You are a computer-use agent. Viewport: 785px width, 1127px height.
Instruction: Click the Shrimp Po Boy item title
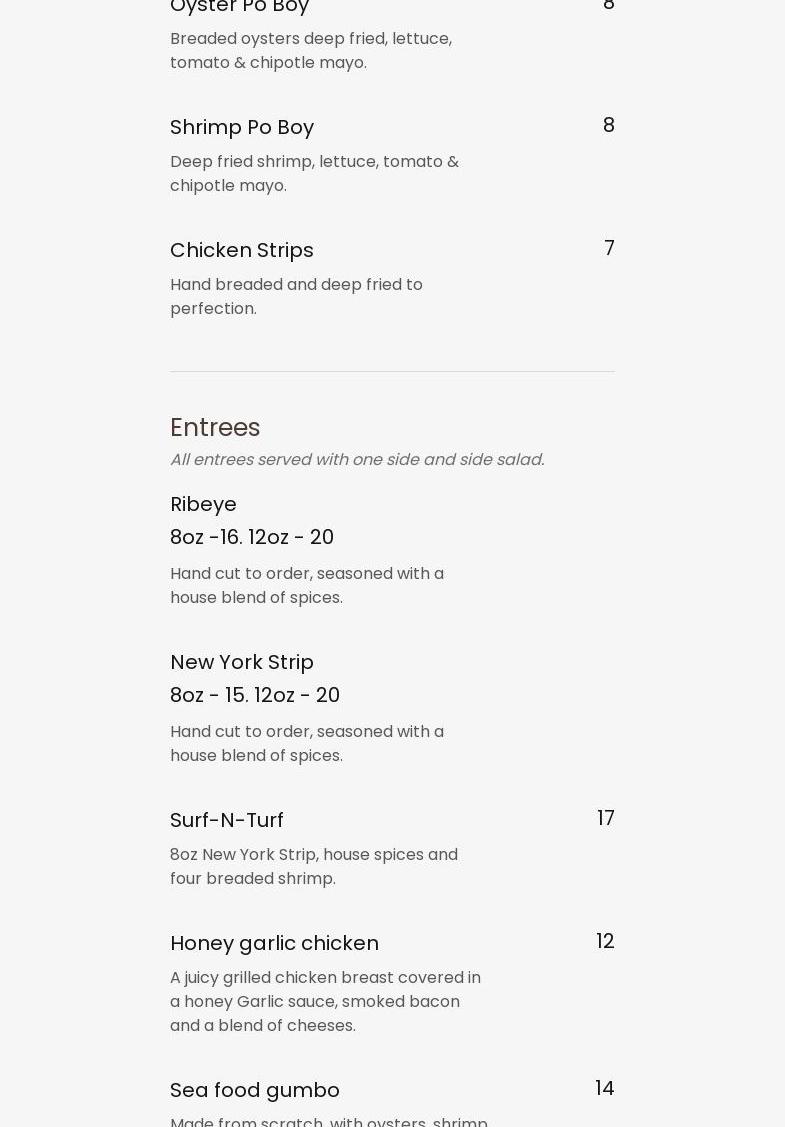[242, 127]
